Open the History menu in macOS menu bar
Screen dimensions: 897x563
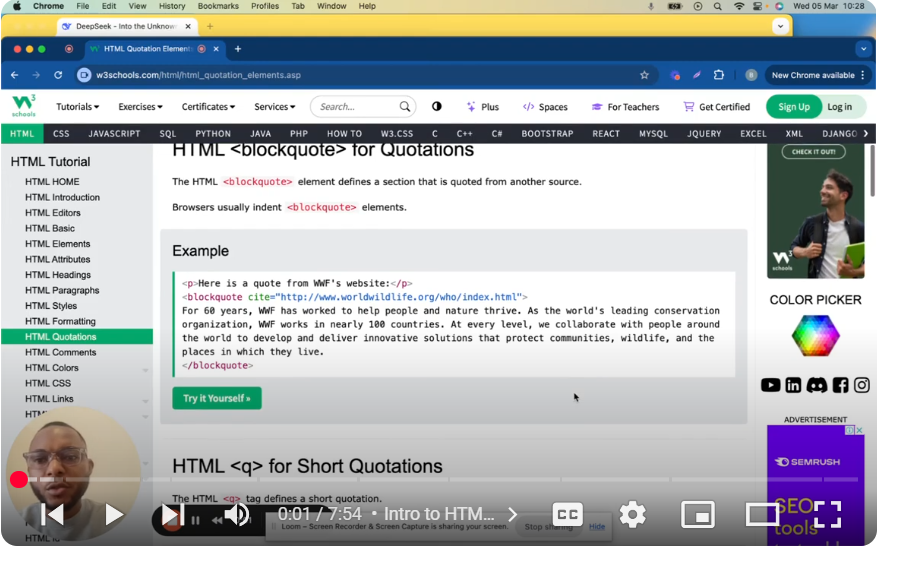172,6
